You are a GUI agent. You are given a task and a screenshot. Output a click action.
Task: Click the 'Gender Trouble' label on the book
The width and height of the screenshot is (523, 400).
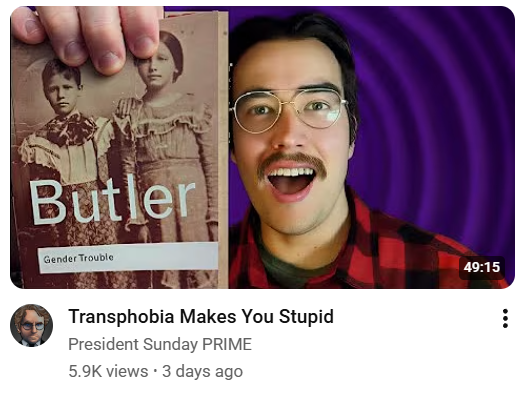[x=78, y=258]
